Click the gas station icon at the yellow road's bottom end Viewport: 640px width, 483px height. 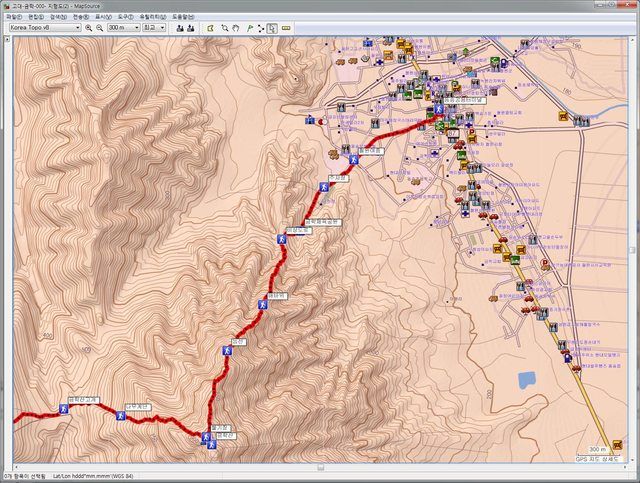618,445
